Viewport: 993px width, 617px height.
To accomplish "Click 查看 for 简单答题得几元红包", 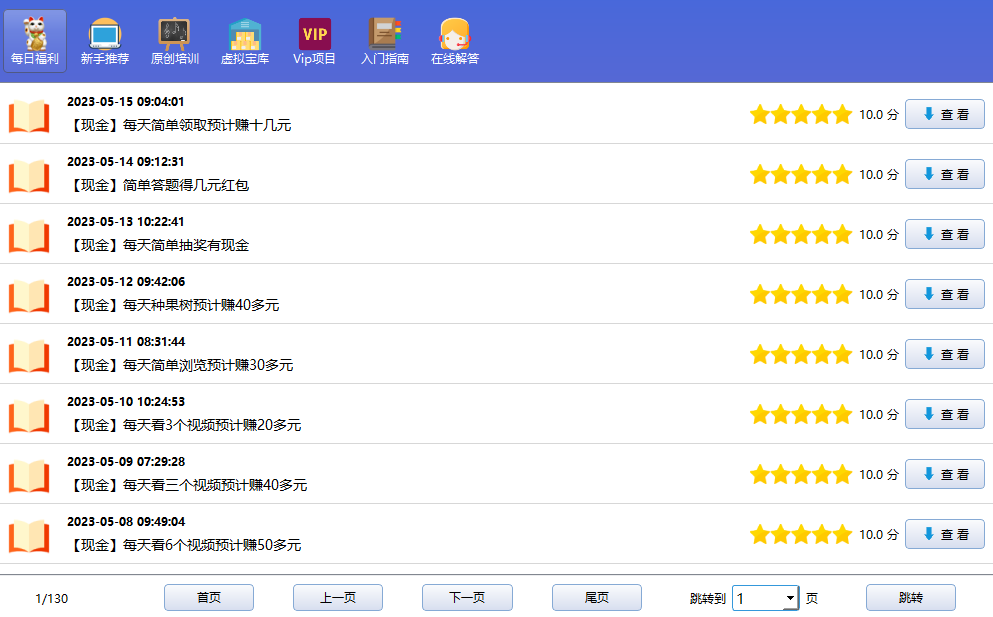I will 945,174.
